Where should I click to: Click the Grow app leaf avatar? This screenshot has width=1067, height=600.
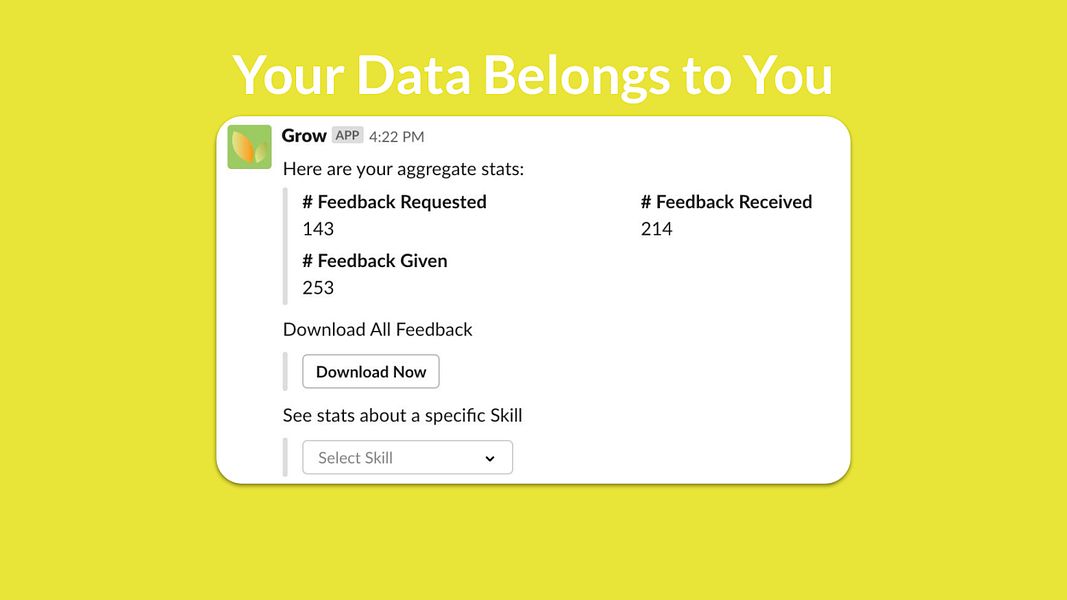[x=249, y=146]
